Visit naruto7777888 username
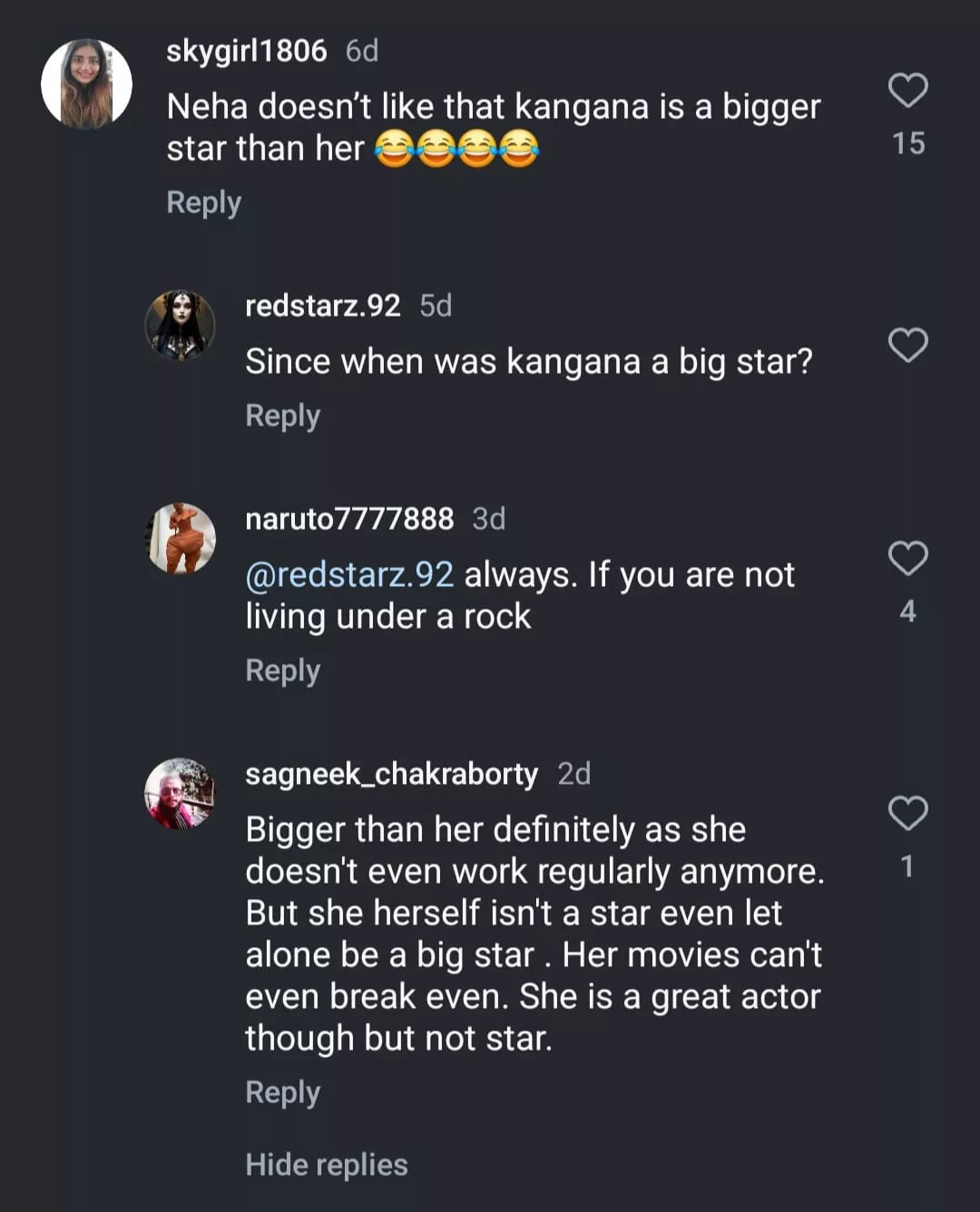The image size is (980, 1212). (349, 519)
